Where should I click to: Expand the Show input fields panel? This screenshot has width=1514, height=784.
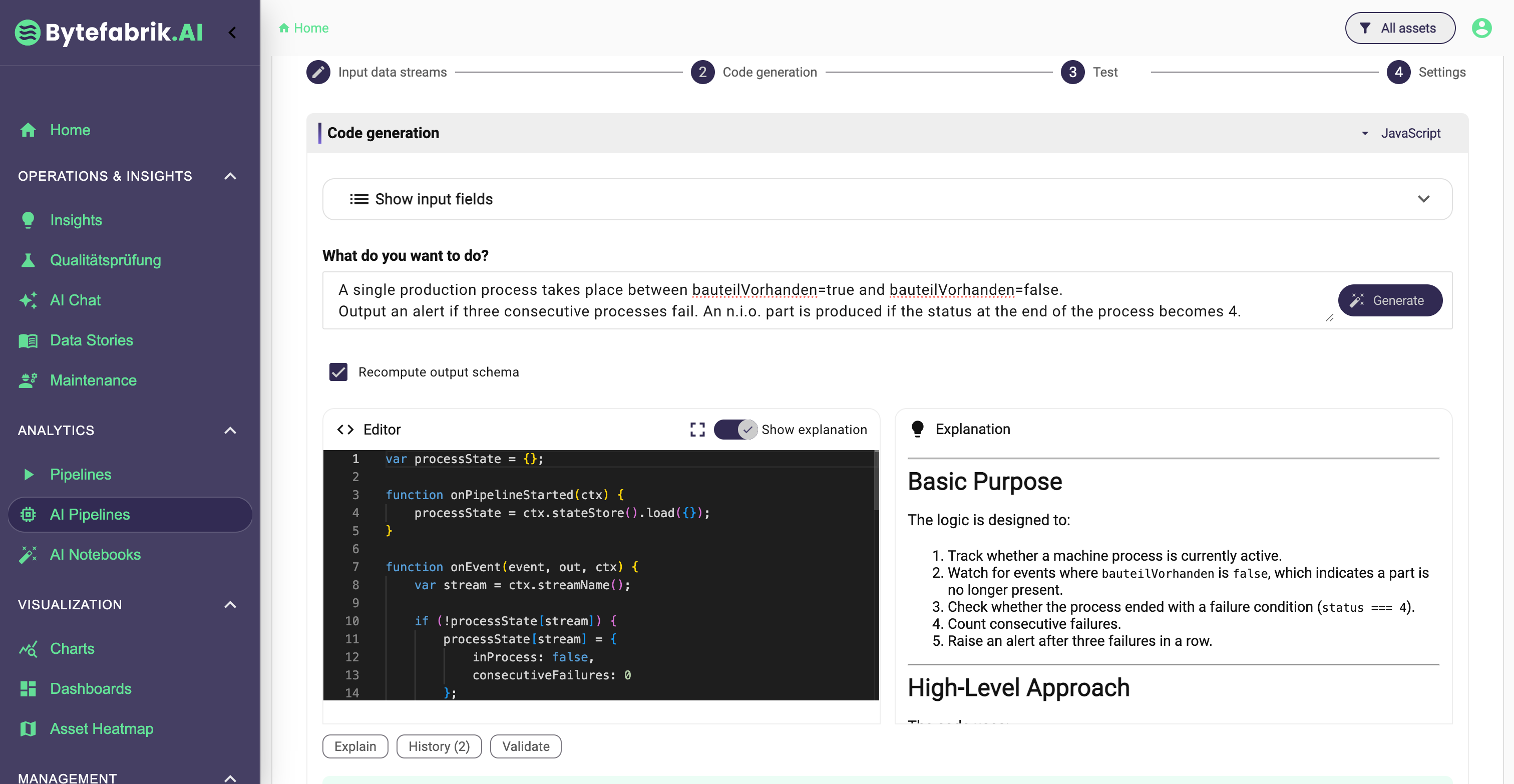click(887, 199)
